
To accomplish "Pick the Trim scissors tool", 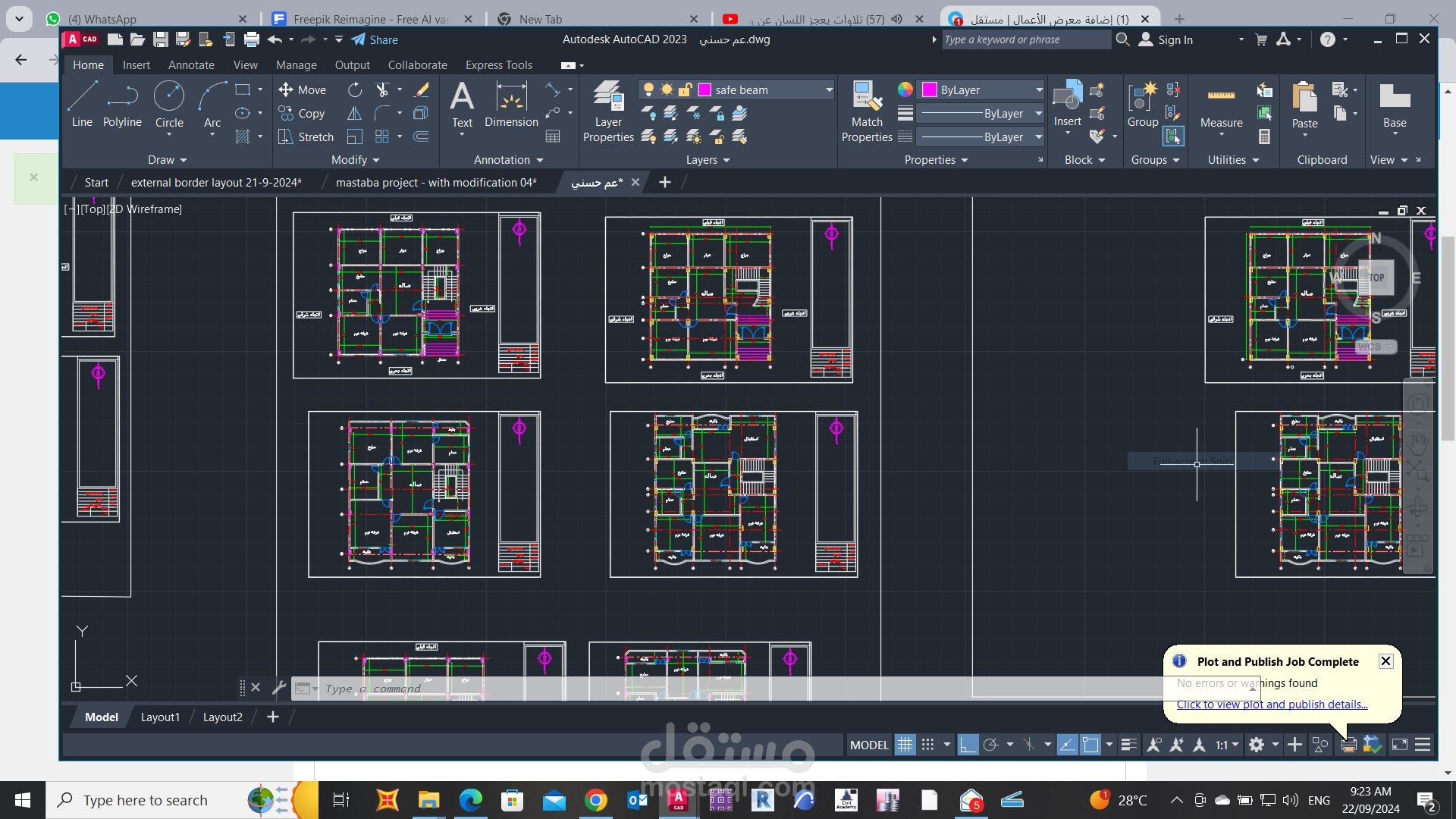I will pyautogui.click(x=382, y=89).
